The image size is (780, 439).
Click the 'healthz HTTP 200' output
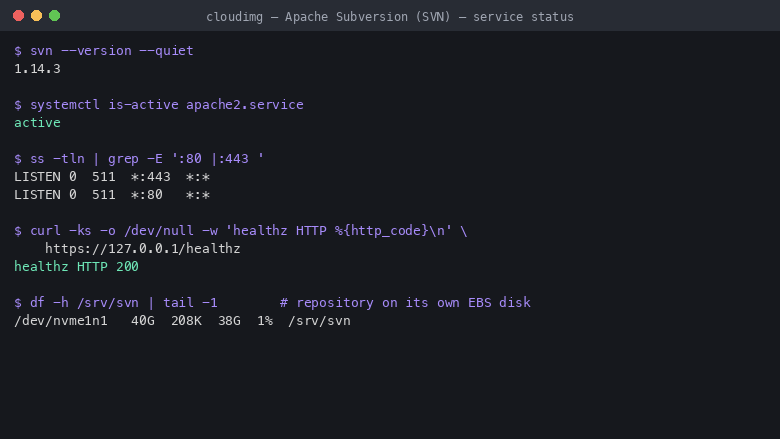76,266
